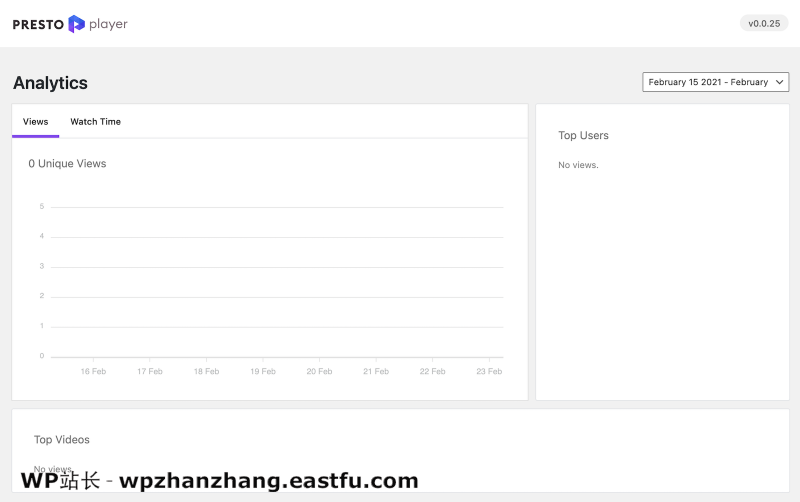
Task: Click the 21 Feb axis label
Action: pyautogui.click(x=376, y=371)
